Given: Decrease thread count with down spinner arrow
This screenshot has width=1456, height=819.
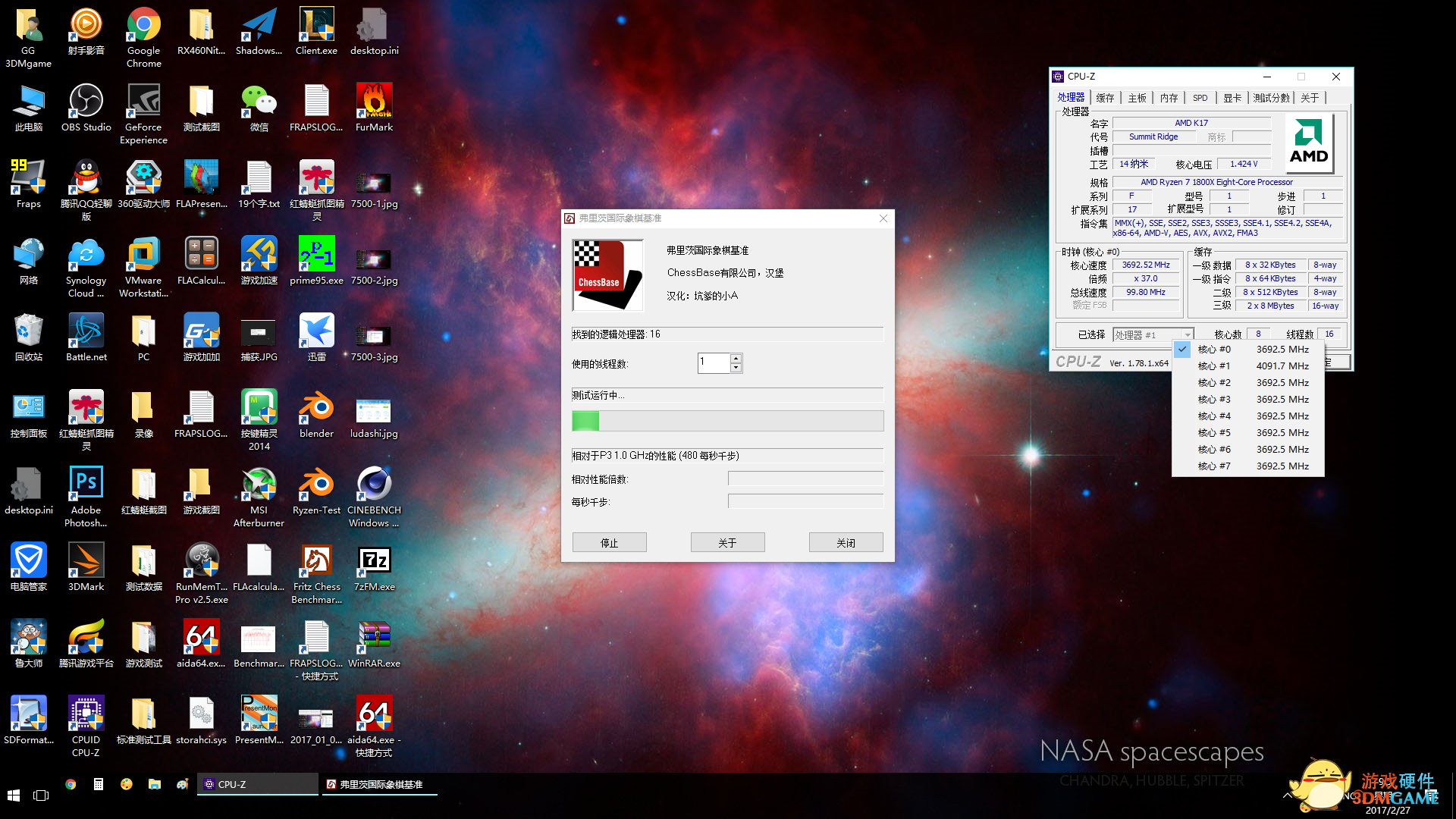Looking at the screenshot, I should [x=736, y=368].
